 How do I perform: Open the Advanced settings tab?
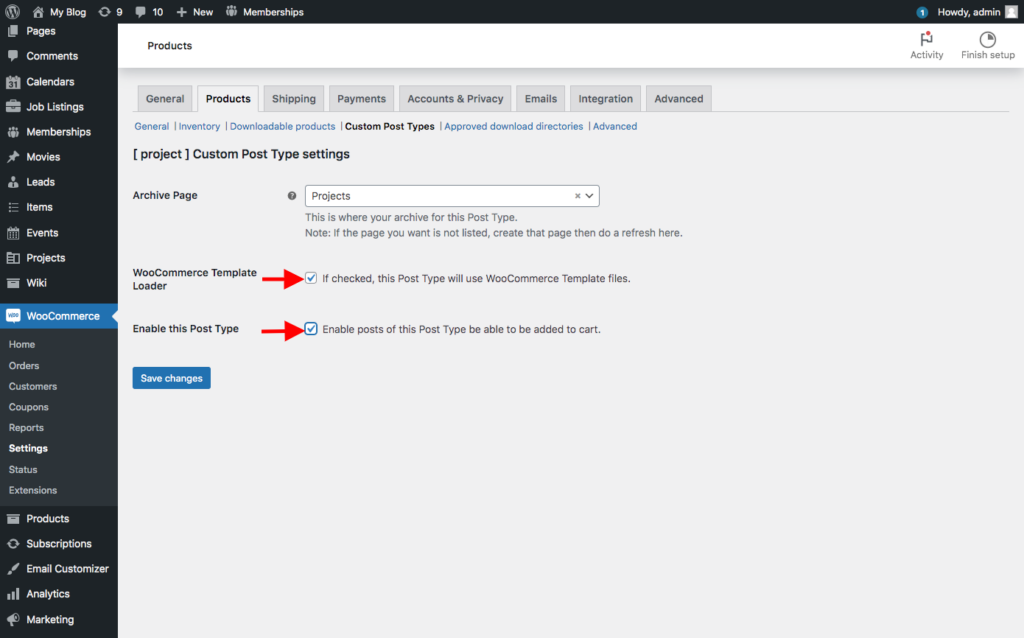click(x=679, y=99)
